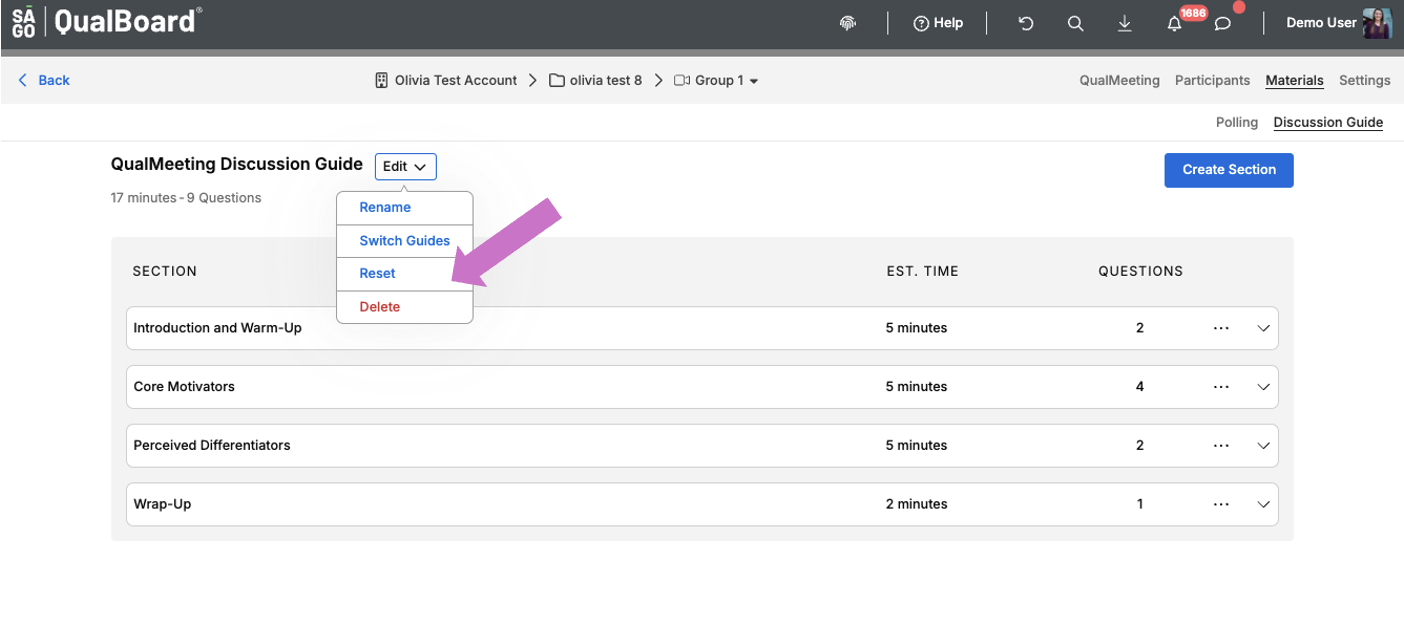This screenshot has width=1404, height=628.
Task: Expand the Introduction and Warm-Up section
Action: [1263, 328]
